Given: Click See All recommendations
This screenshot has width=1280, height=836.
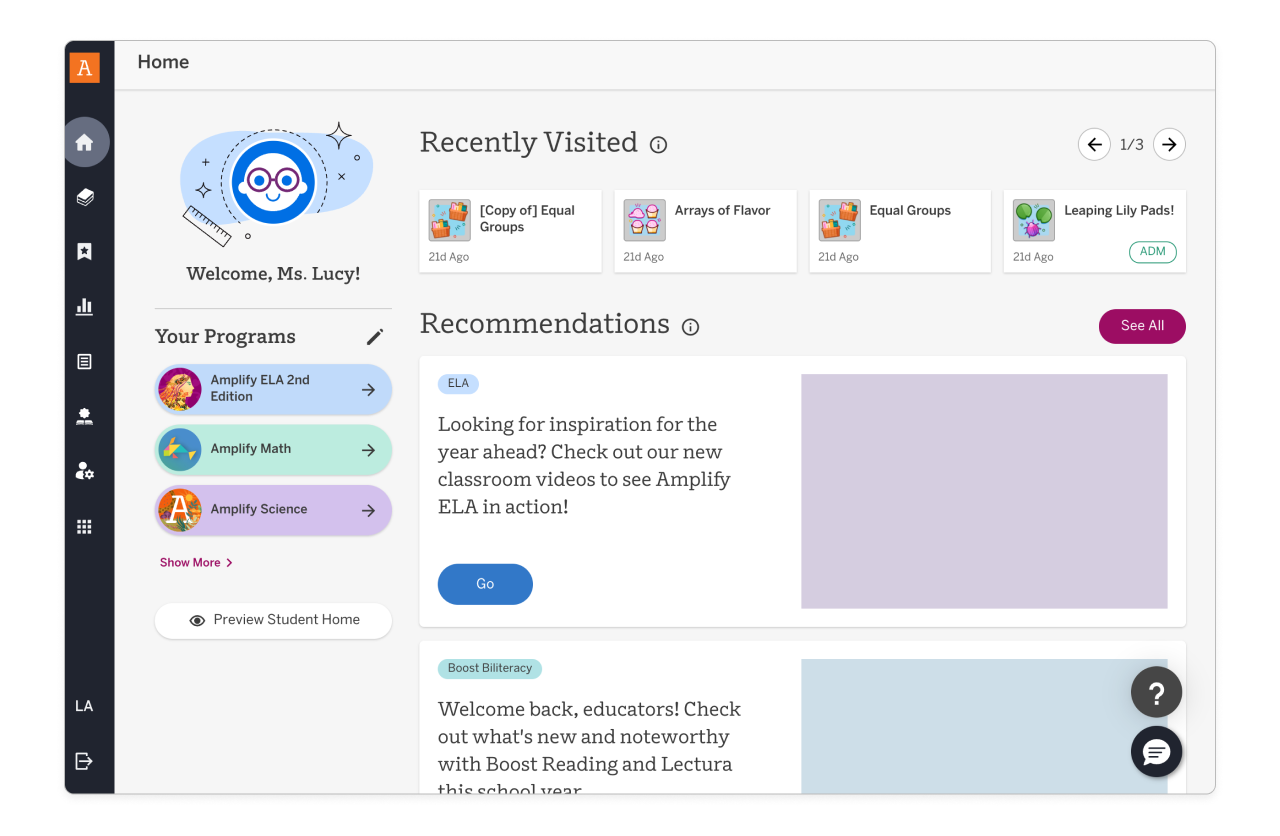Looking at the screenshot, I should 1142,326.
